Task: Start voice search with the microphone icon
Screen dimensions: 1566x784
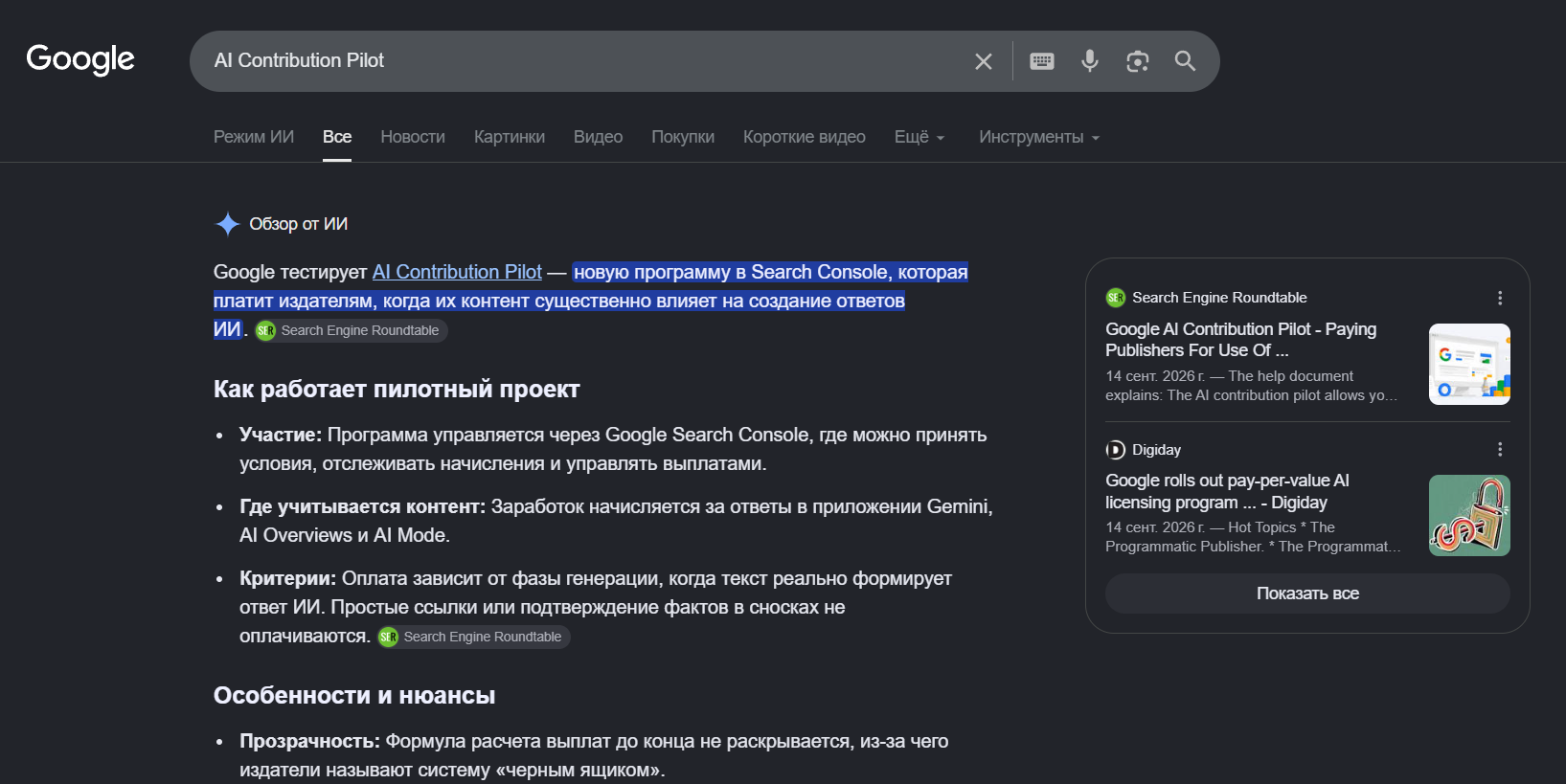Action: click(x=1090, y=61)
